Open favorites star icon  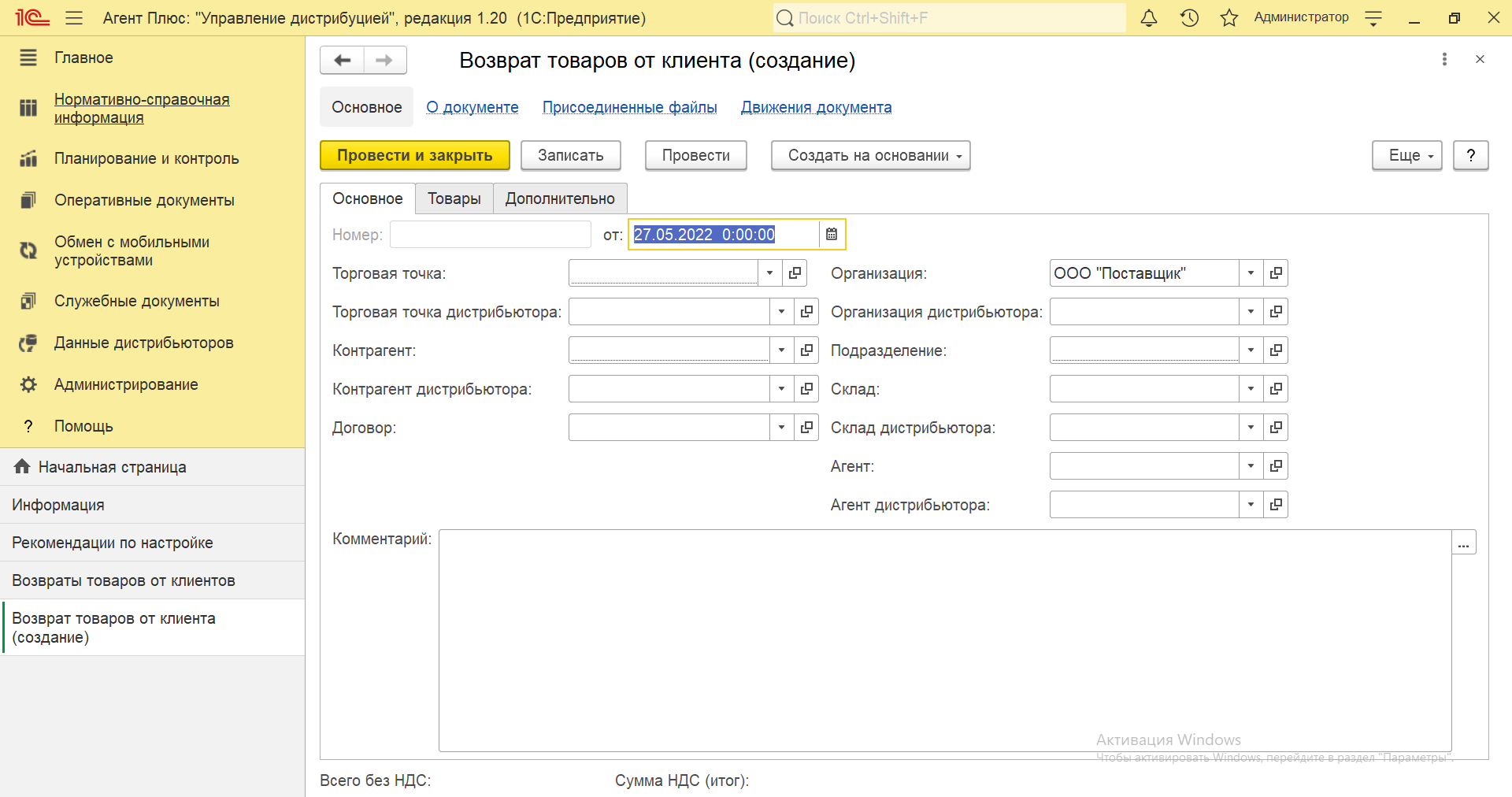pyautogui.click(x=1229, y=17)
